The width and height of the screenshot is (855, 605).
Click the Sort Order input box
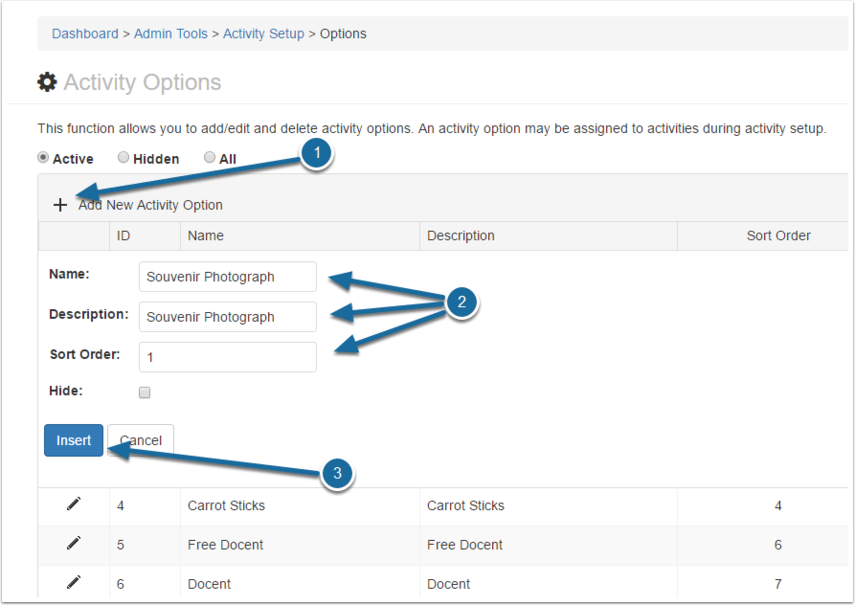(x=228, y=357)
